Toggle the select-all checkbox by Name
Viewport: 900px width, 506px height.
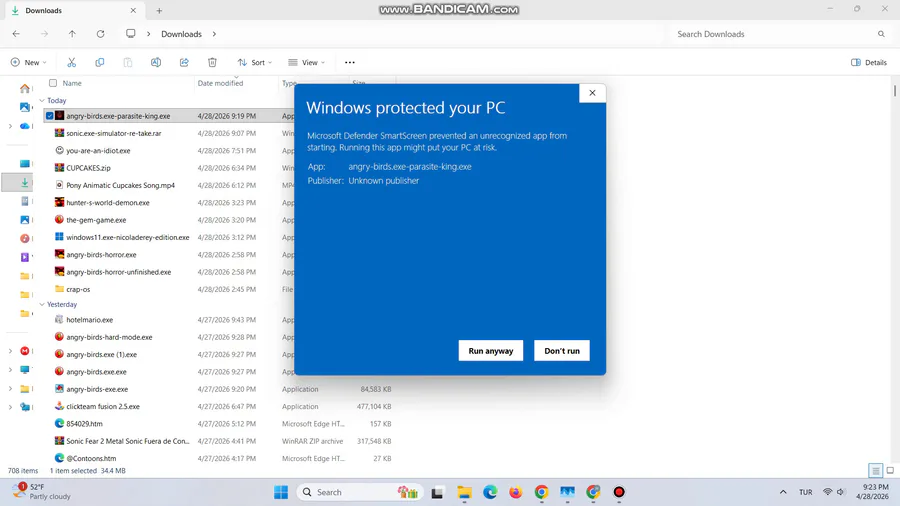click(53, 83)
